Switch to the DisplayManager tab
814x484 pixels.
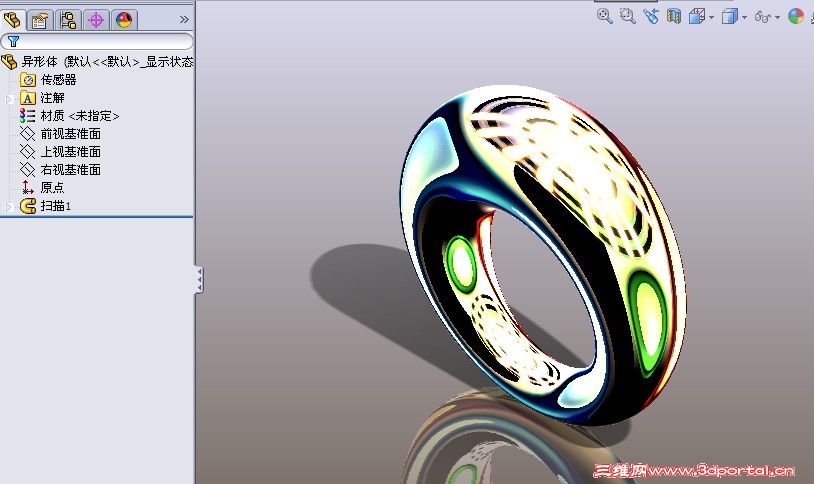124,20
